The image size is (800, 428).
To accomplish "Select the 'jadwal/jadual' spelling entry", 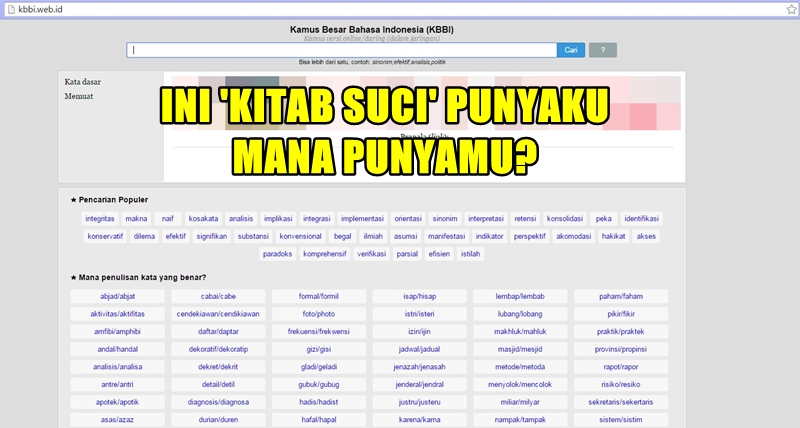I will click(x=420, y=349).
